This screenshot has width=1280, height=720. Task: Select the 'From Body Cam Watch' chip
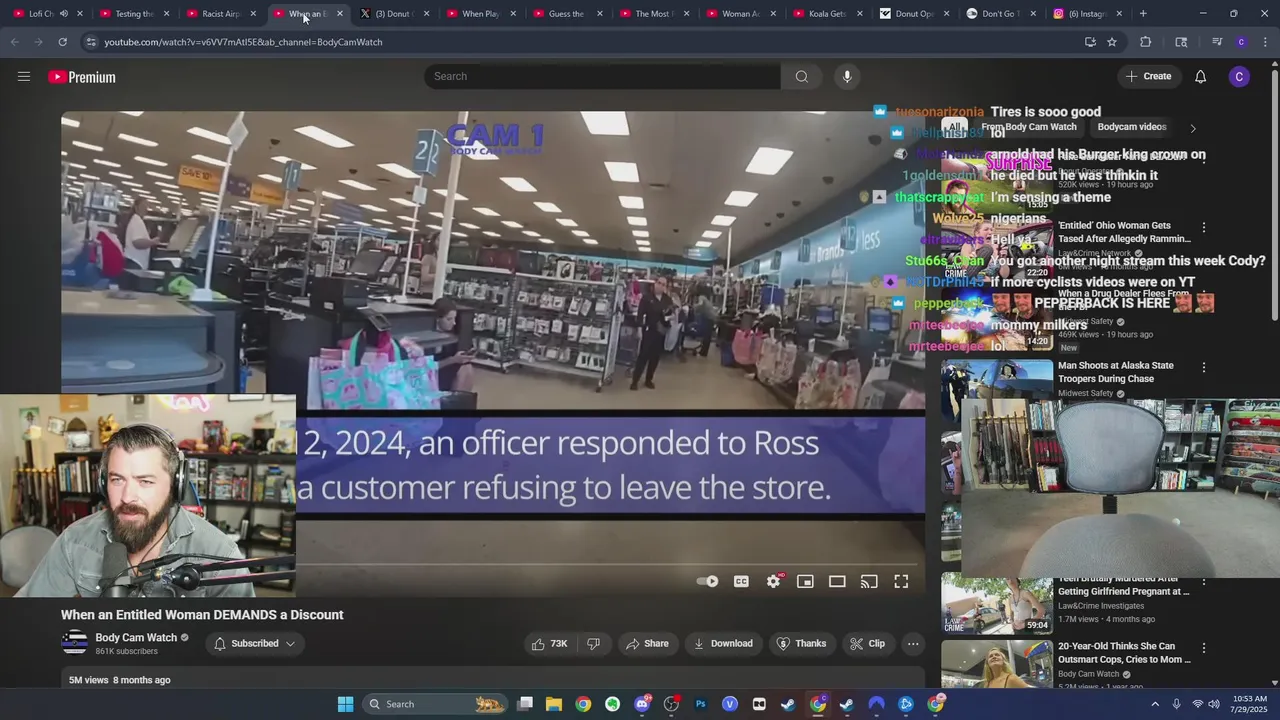[x=1028, y=127]
